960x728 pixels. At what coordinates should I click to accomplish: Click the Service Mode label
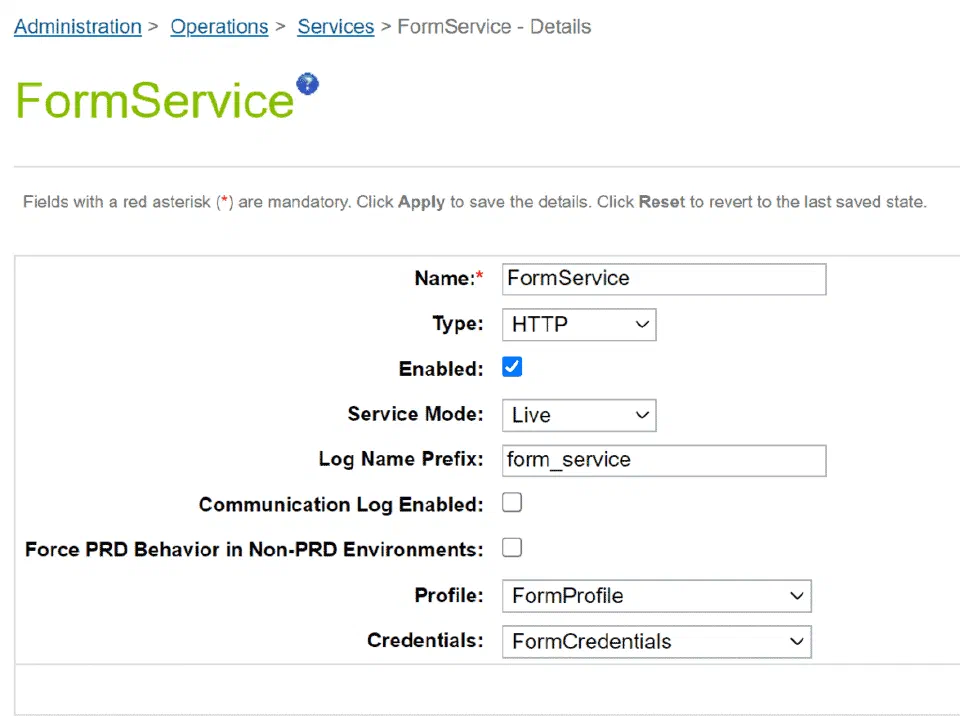[415, 415]
